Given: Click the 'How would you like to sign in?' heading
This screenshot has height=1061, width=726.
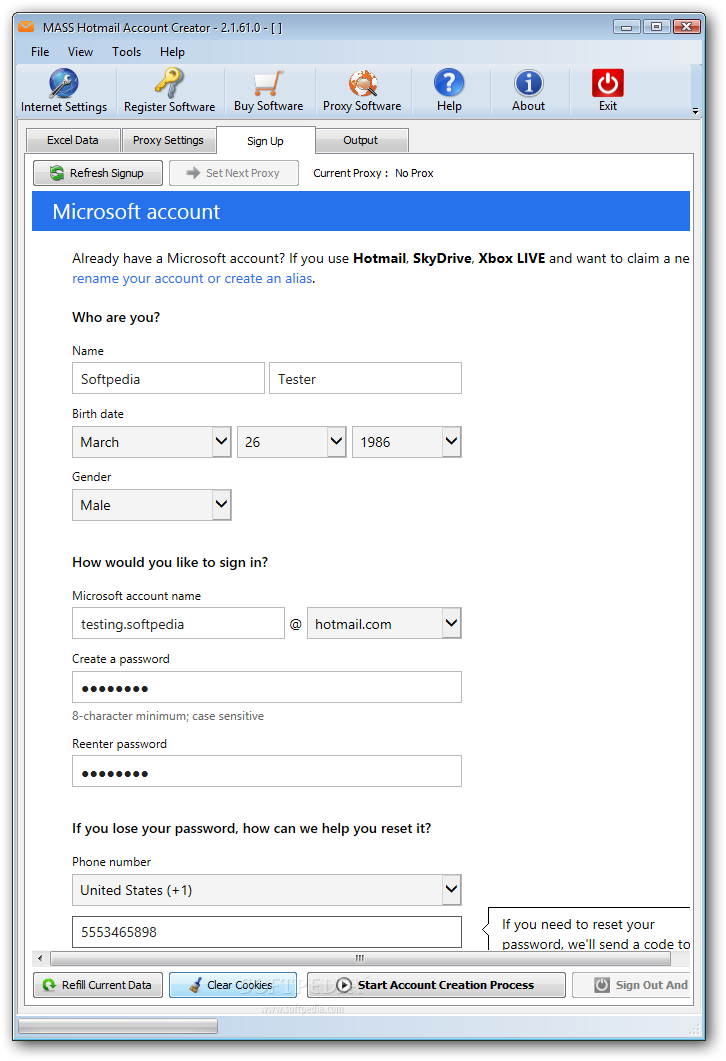Looking at the screenshot, I should (x=170, y=562).
